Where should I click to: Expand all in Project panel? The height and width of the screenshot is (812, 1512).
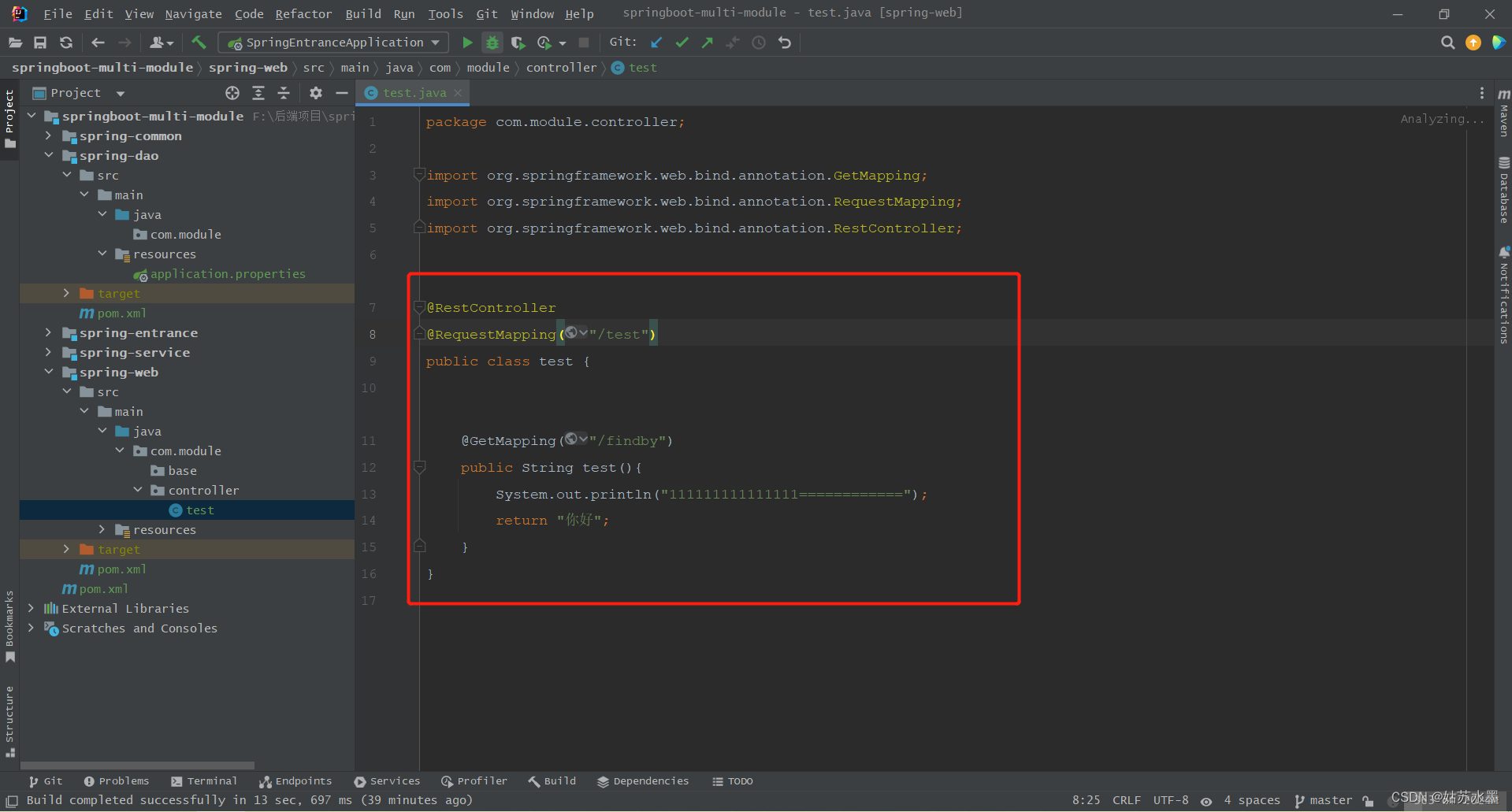(258, 93)
